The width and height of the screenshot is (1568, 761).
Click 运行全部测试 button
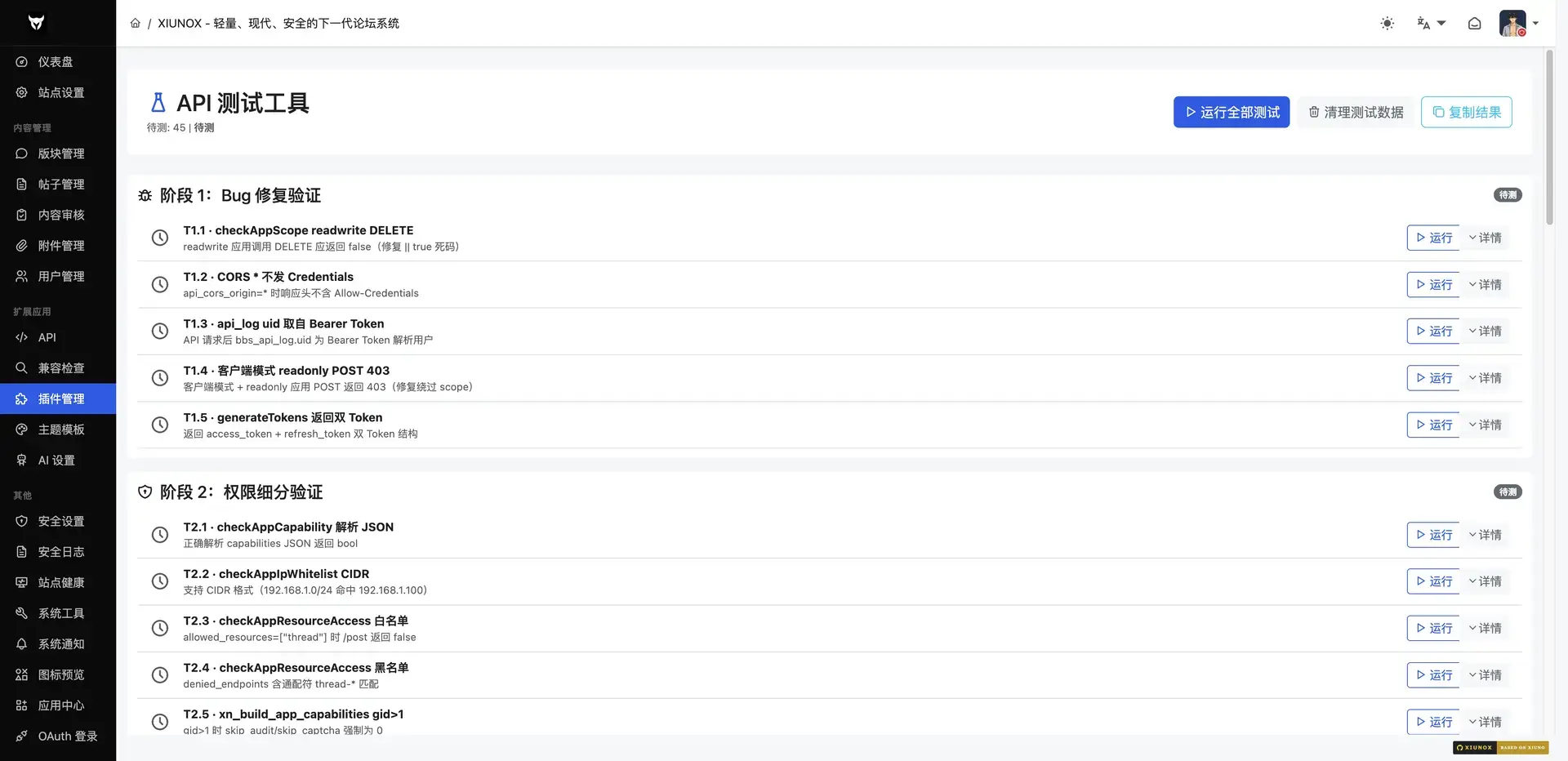point(1232,112)
